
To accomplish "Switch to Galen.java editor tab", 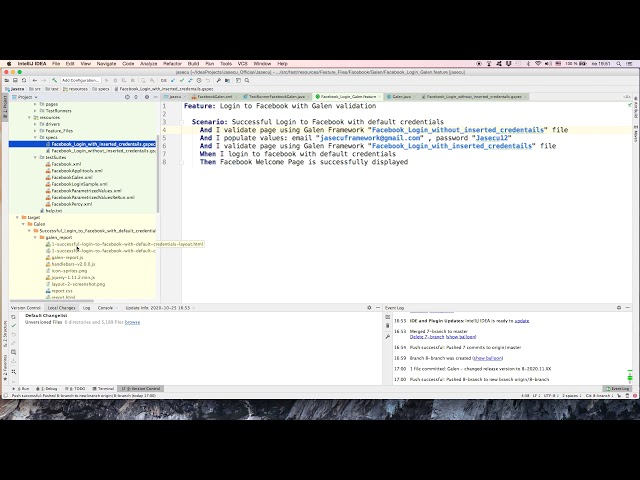I will [x=401, y=97].
